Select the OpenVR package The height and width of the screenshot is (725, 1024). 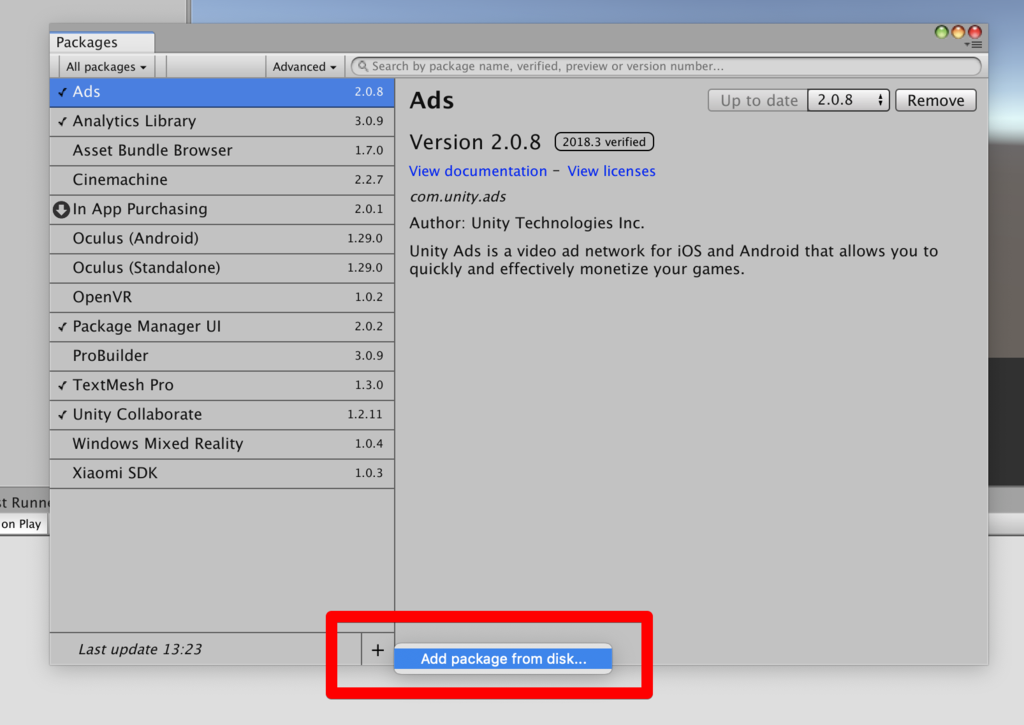pyautogui.click(x=222, y=298)
